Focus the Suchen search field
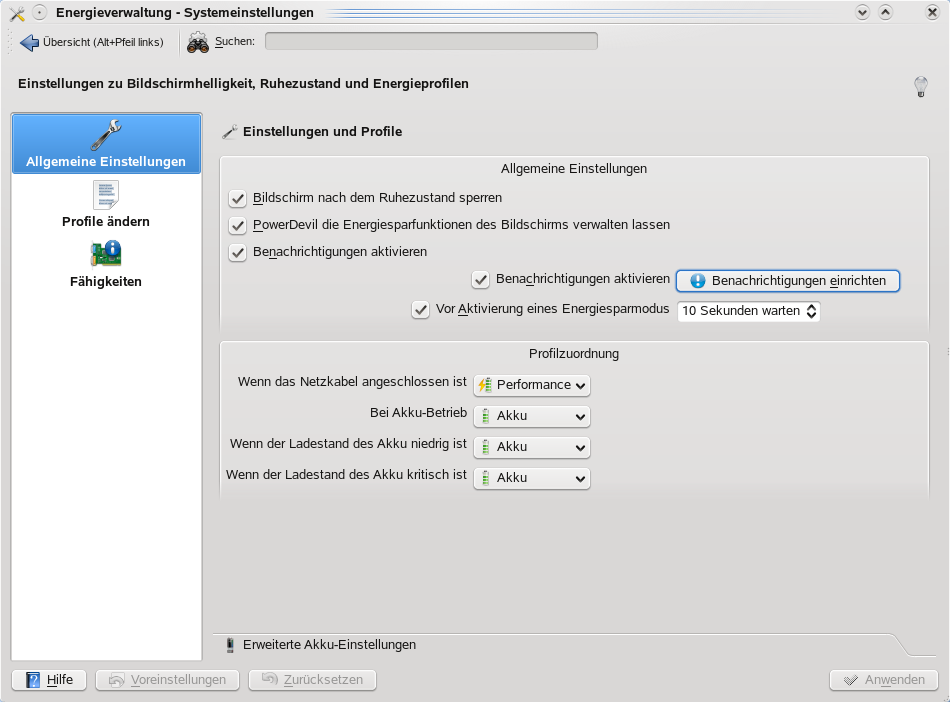Screen dimensions: 950x702 [x=431, y=41]
